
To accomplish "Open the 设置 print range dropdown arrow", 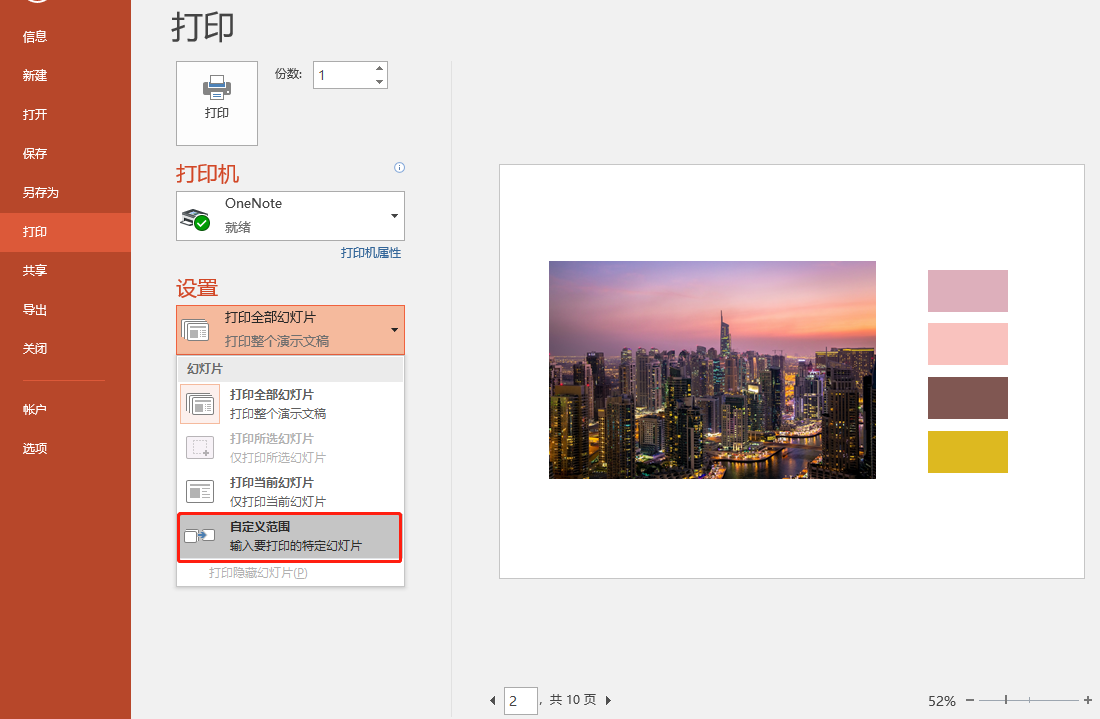I will pos(393,330).
